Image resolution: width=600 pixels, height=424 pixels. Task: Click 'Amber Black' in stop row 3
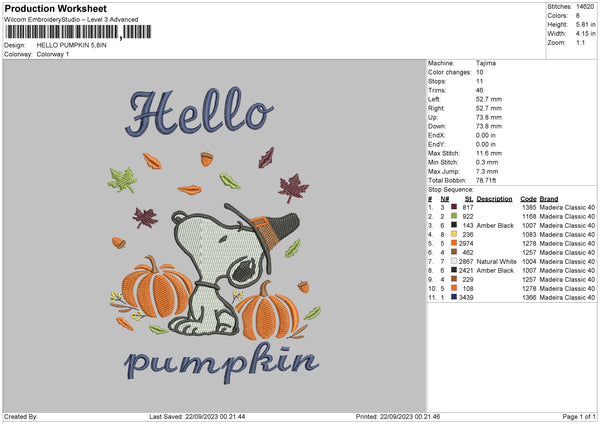pos(495,225)
